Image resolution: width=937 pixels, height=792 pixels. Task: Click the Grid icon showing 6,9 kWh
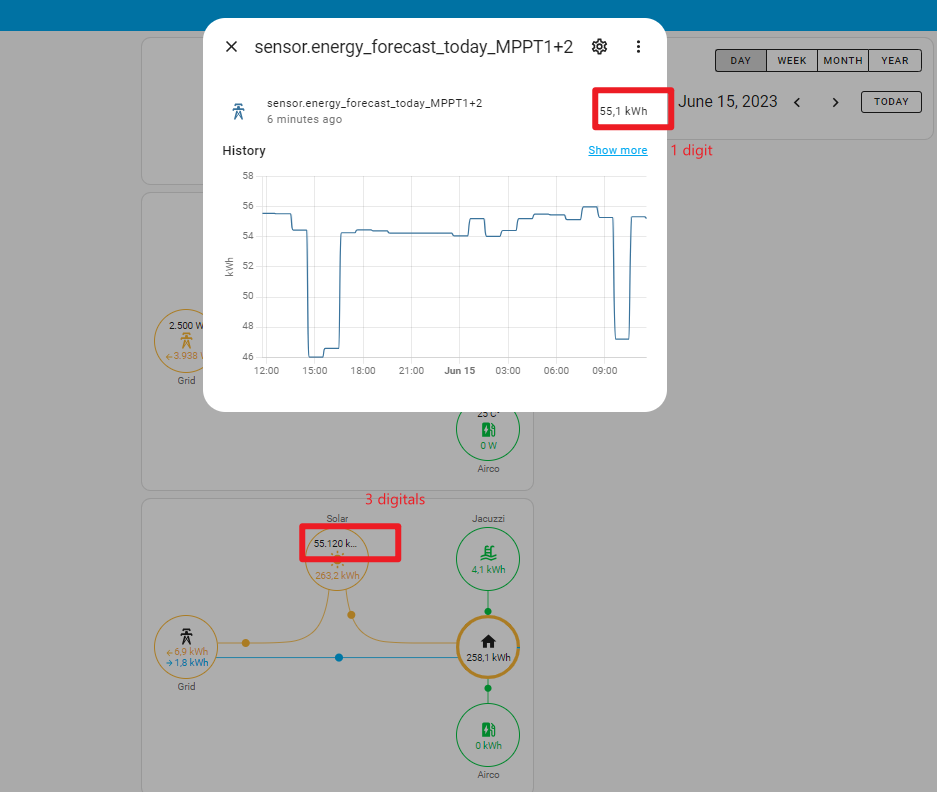click(x=185, y=646)
